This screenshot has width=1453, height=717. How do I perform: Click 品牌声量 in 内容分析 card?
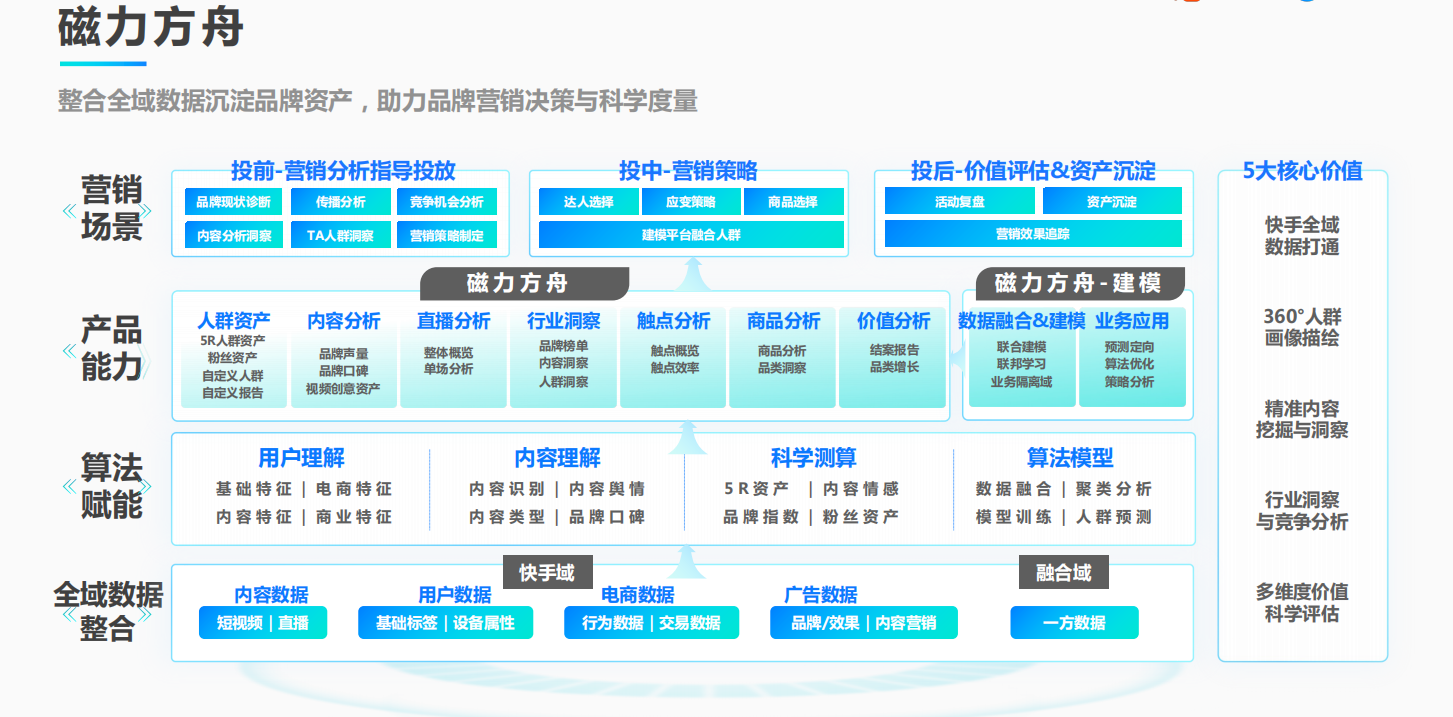pos(343,353)
